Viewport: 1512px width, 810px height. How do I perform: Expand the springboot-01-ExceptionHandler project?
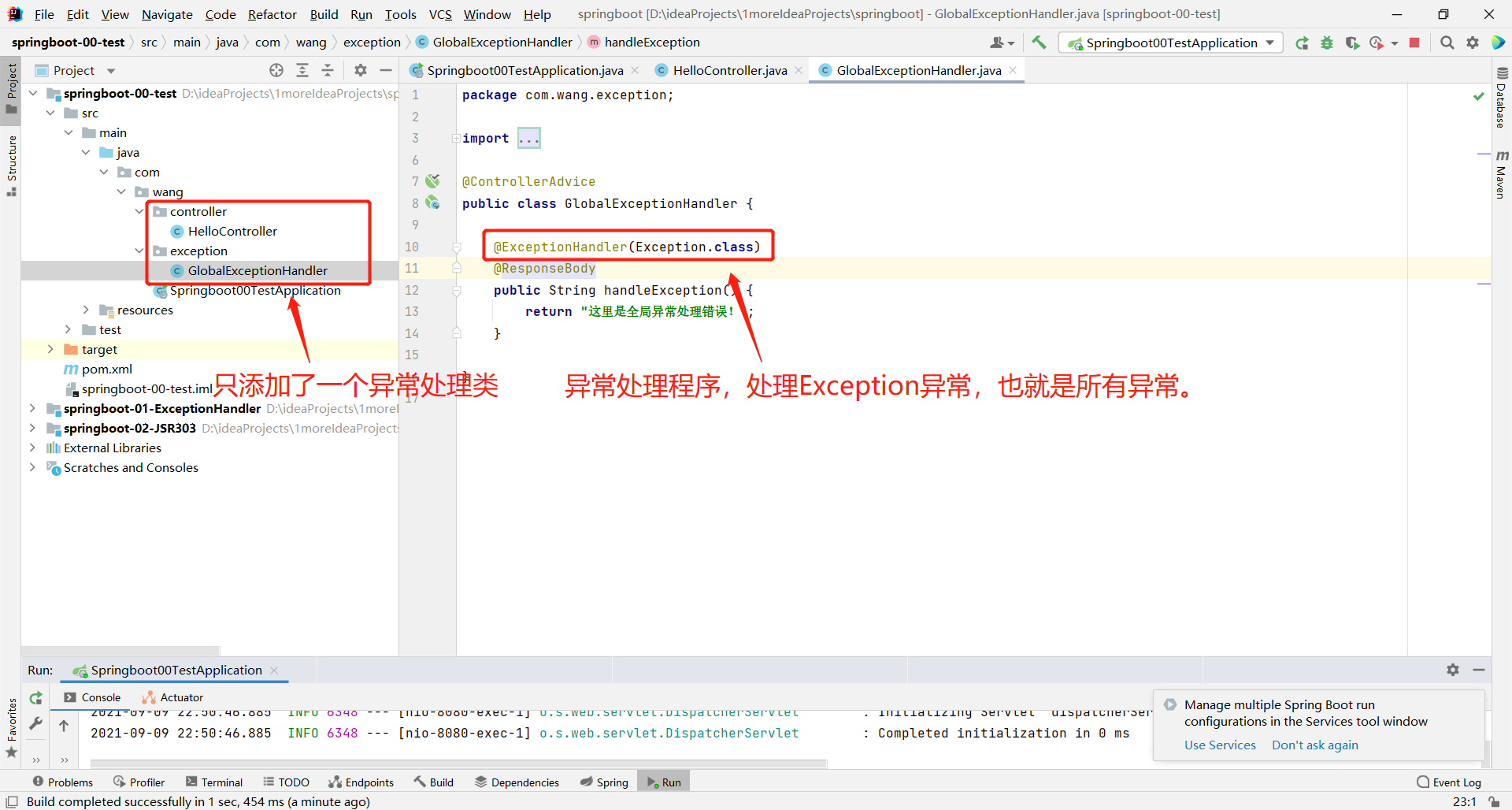click(33, 408)
